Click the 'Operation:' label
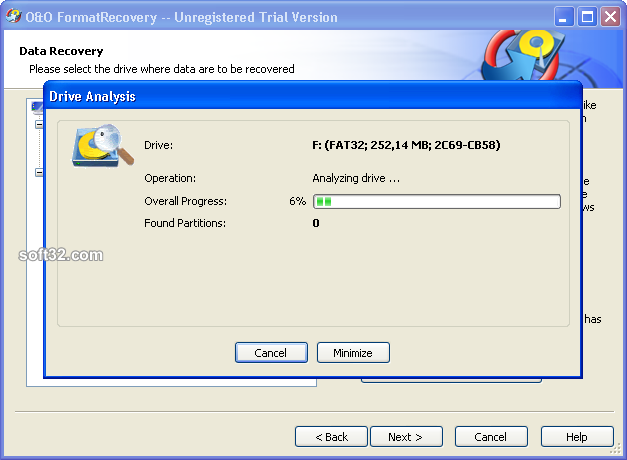The width and height of the screenshot is (627, 460). (x=170, y=178)
